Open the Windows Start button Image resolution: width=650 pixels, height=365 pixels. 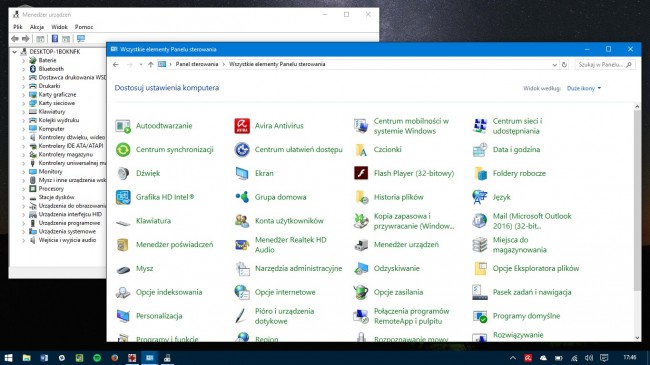8,358
